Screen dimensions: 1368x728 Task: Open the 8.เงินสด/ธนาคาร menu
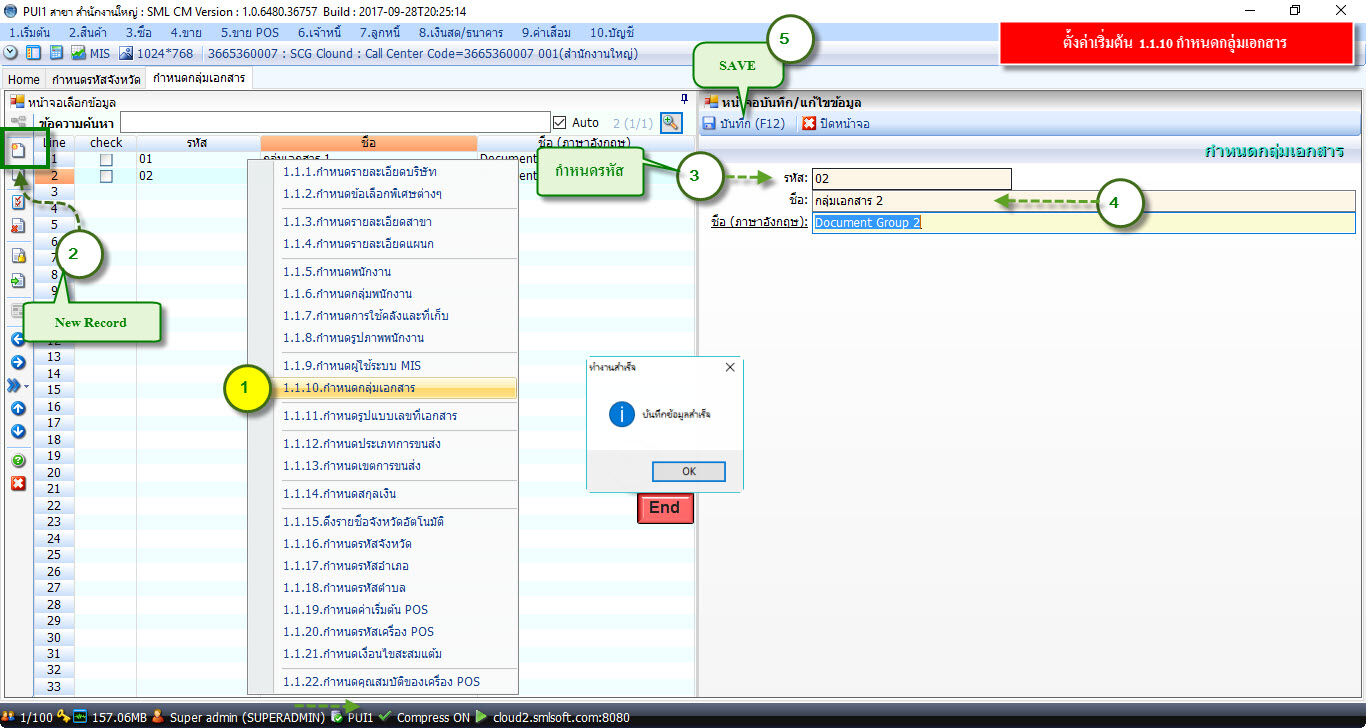tap(462, 32)
